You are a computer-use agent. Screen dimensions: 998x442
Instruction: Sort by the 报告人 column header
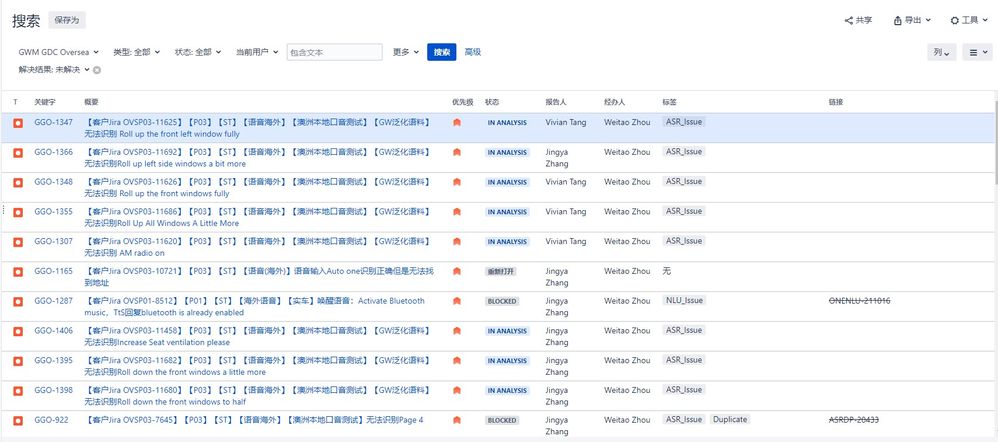tap(556, 102)
